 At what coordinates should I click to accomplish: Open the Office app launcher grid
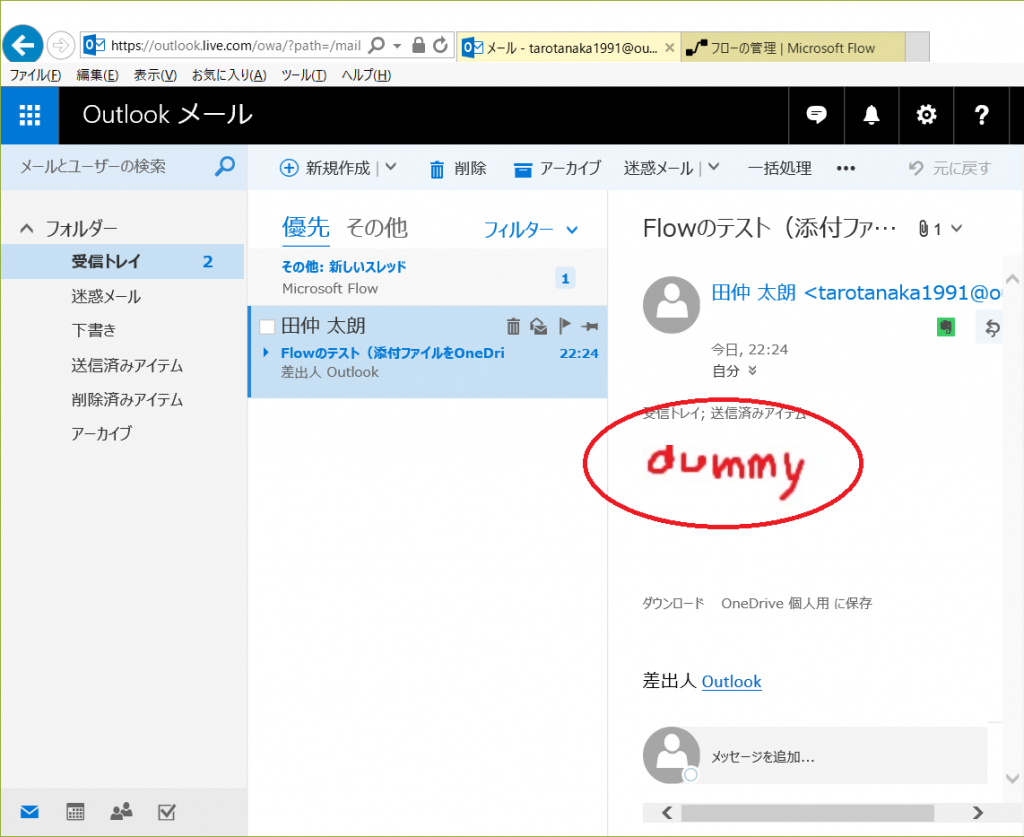[x=30, y=116]
